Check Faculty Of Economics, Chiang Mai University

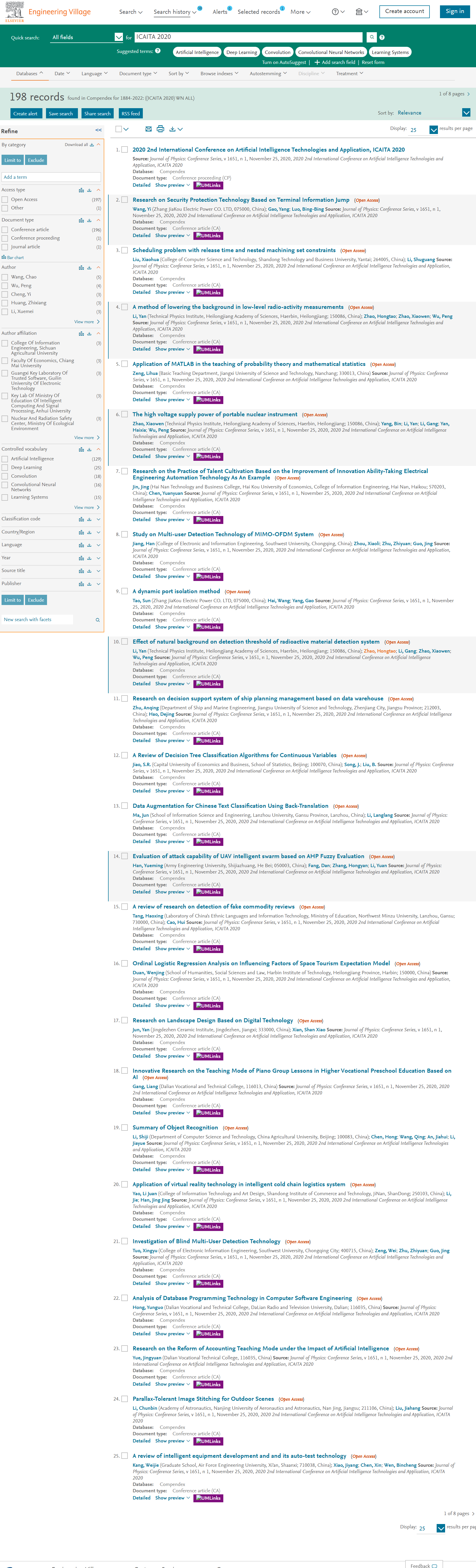tap(5, 361)
